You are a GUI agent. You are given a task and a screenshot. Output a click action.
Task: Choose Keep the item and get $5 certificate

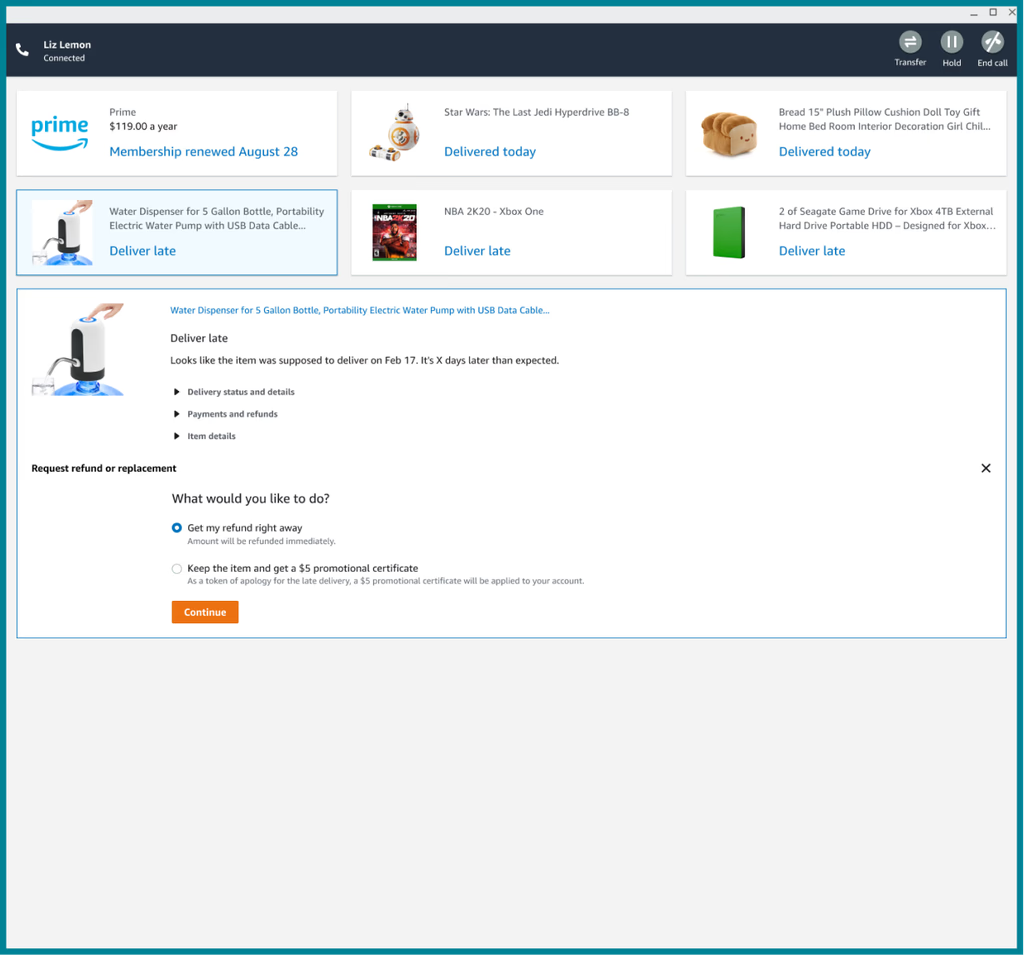pyautogui.click(x=177, y=569)
